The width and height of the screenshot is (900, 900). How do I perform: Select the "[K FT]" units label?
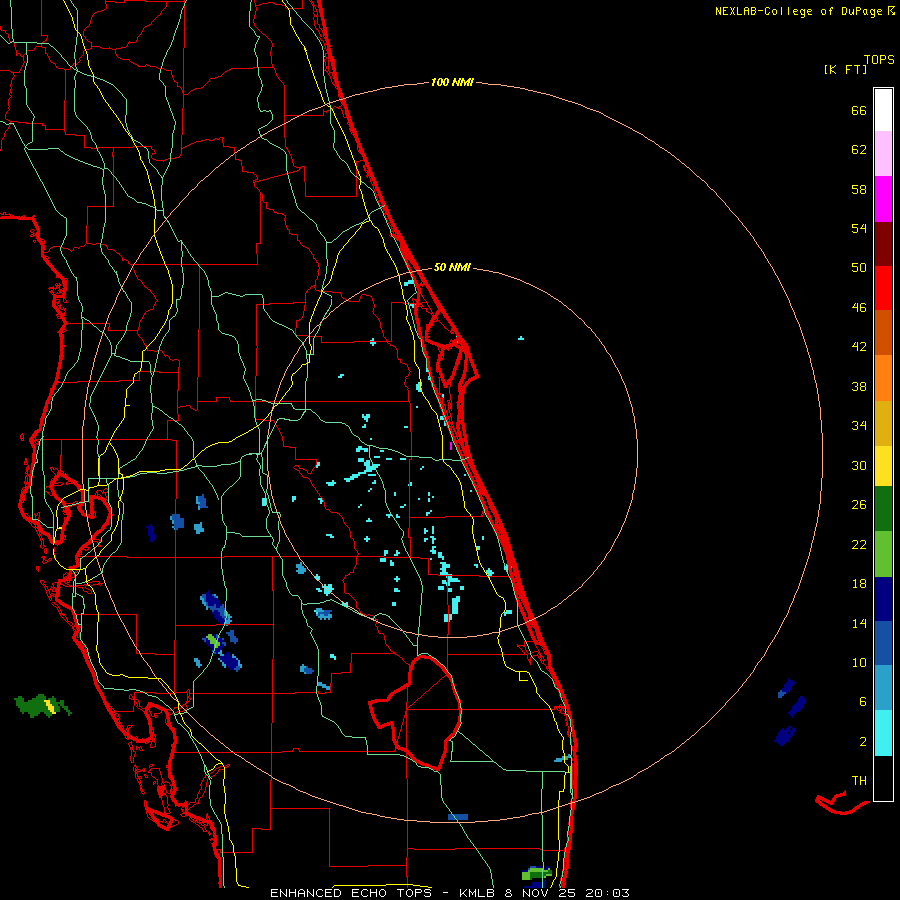click(845, 70)
